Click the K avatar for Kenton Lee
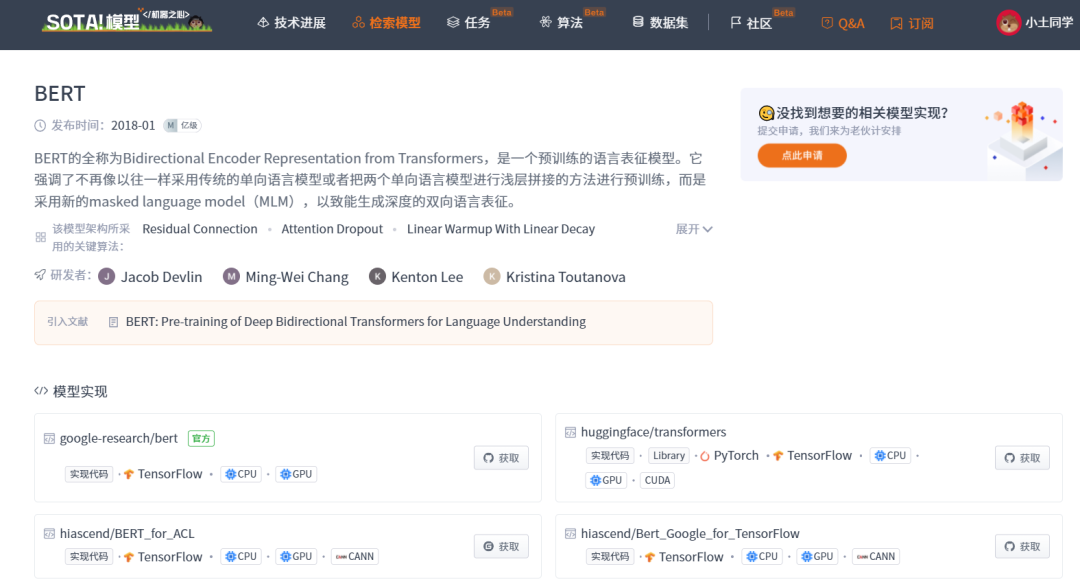 (377, 277)
